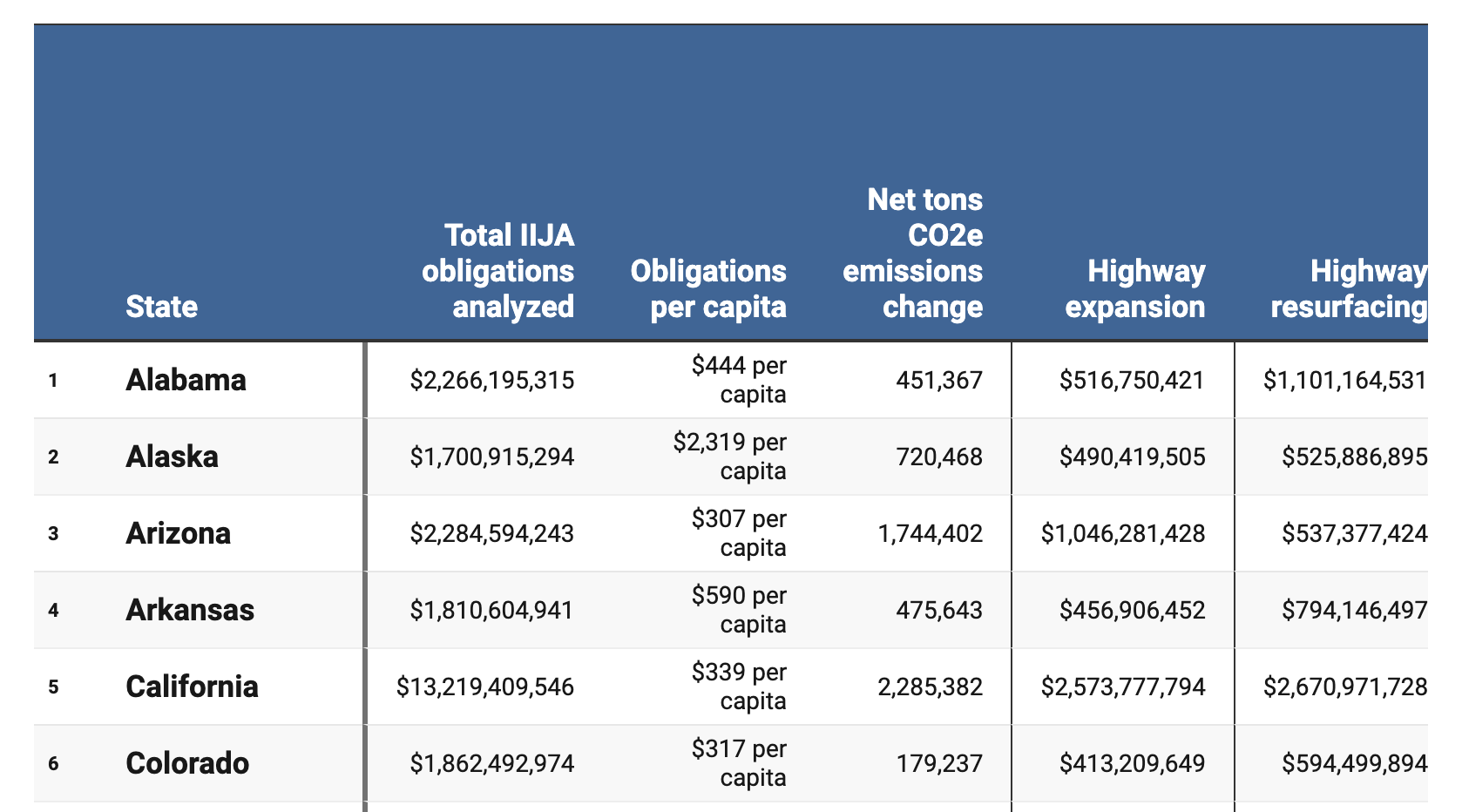1462x812 pixels.
Task: Sort by Highway resurfacing column header
Action: point(1349,288)
